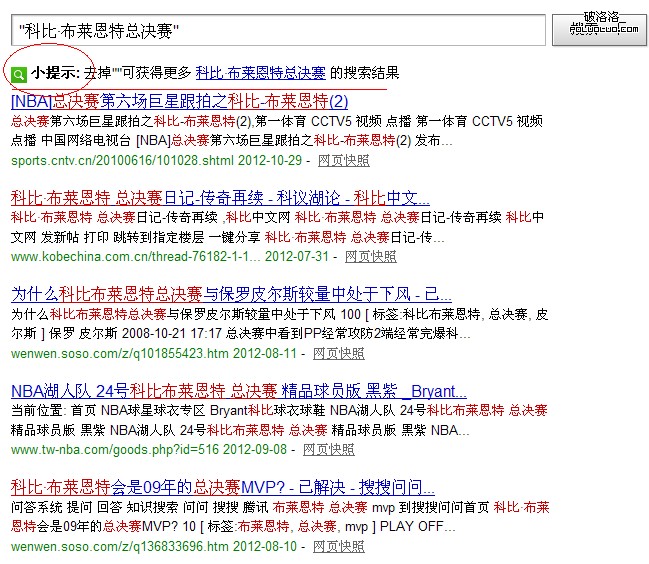Open result "[NBA]总决赛第六场巨星跟拍之科比-布莱恩特(2)"
Screen dimensions: 649x564
tap(179, 101)
